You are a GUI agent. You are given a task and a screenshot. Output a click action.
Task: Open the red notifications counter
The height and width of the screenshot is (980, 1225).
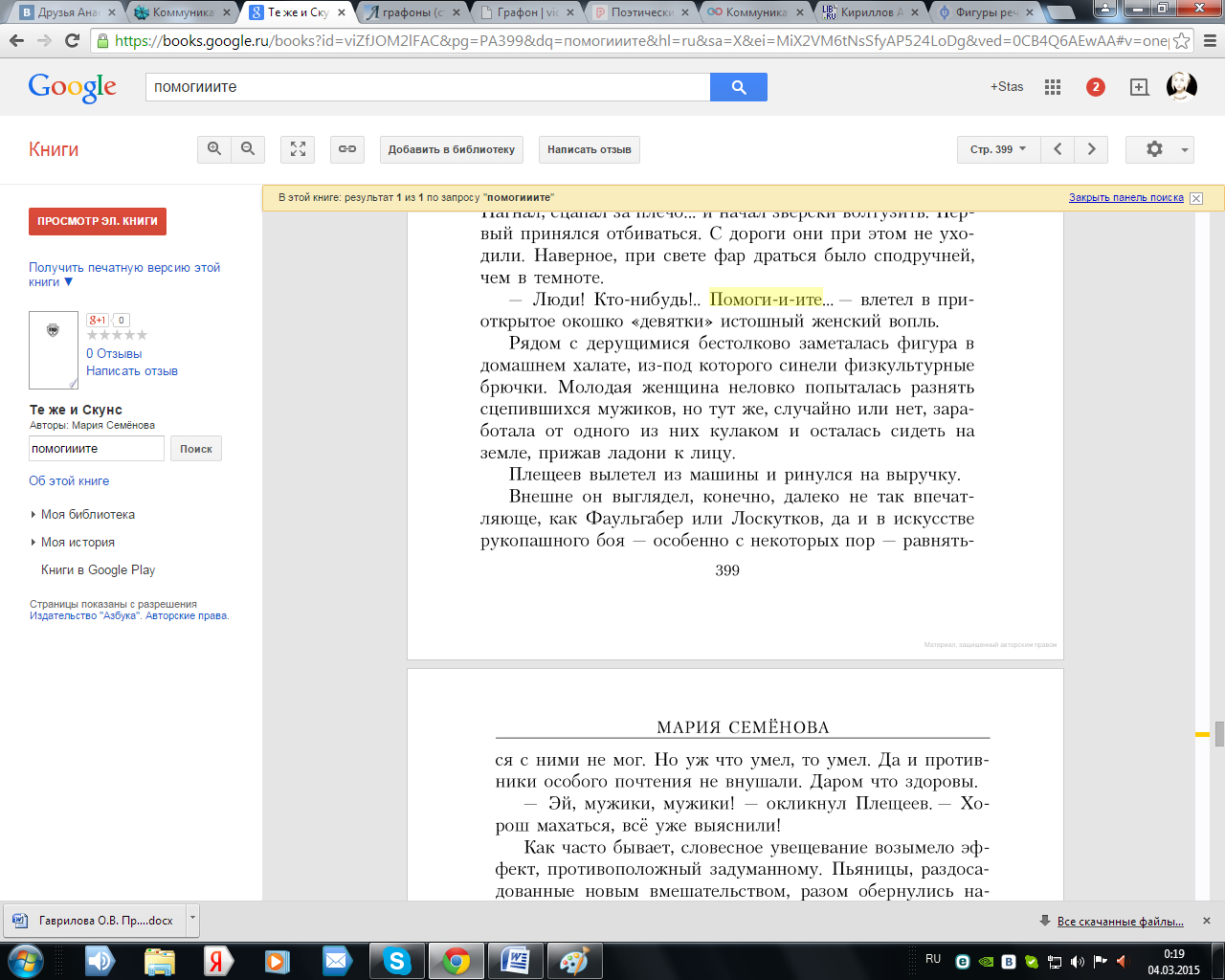(1096, 87)
